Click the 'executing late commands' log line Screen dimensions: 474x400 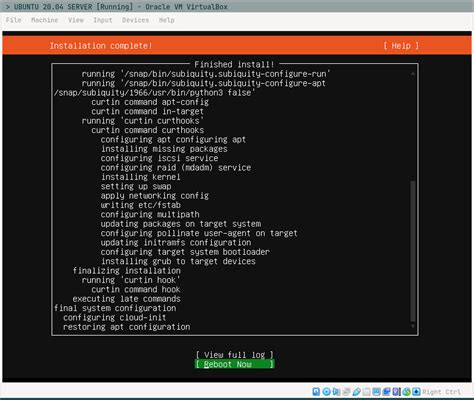pos(127,299)
